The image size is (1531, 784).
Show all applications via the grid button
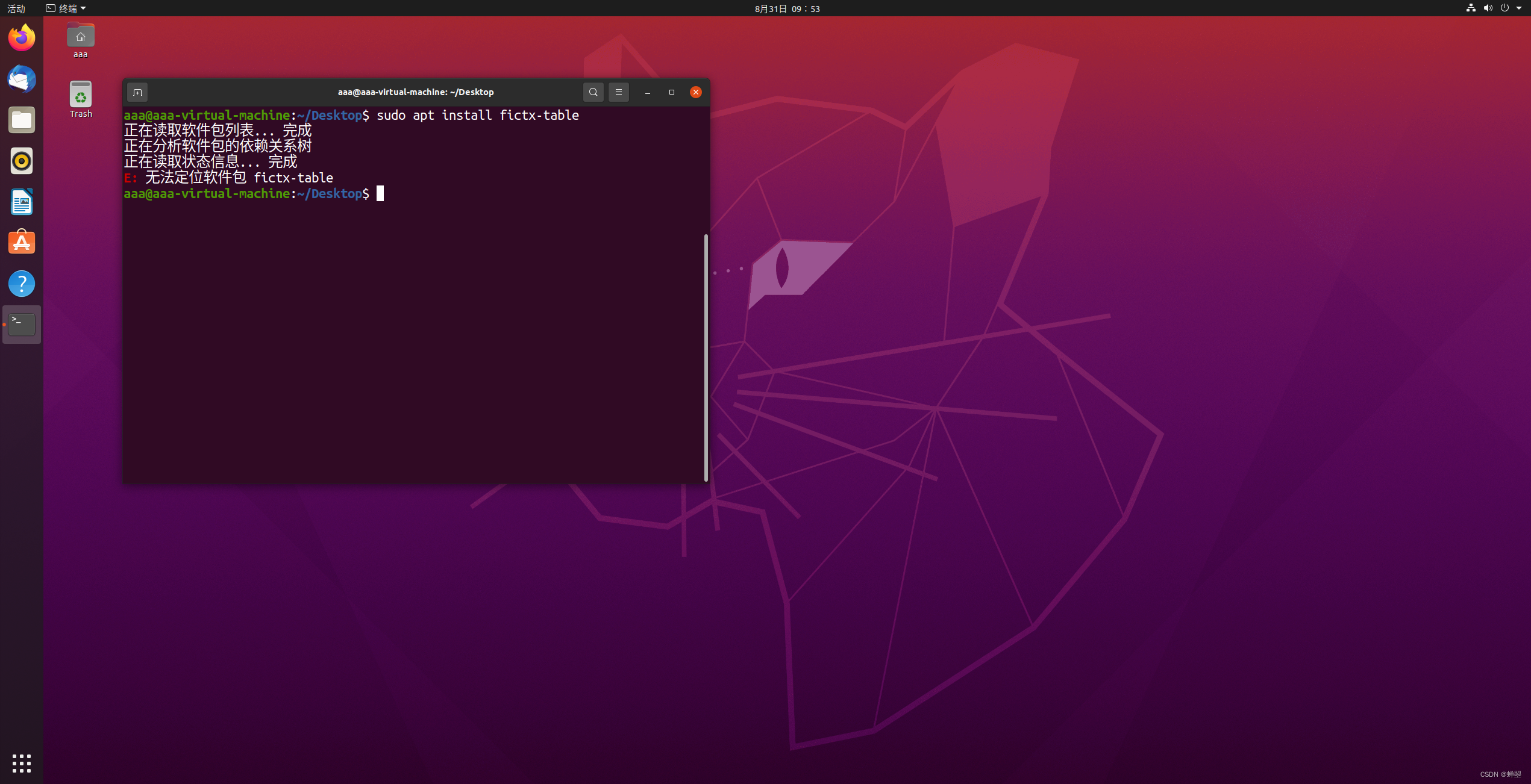22,763
